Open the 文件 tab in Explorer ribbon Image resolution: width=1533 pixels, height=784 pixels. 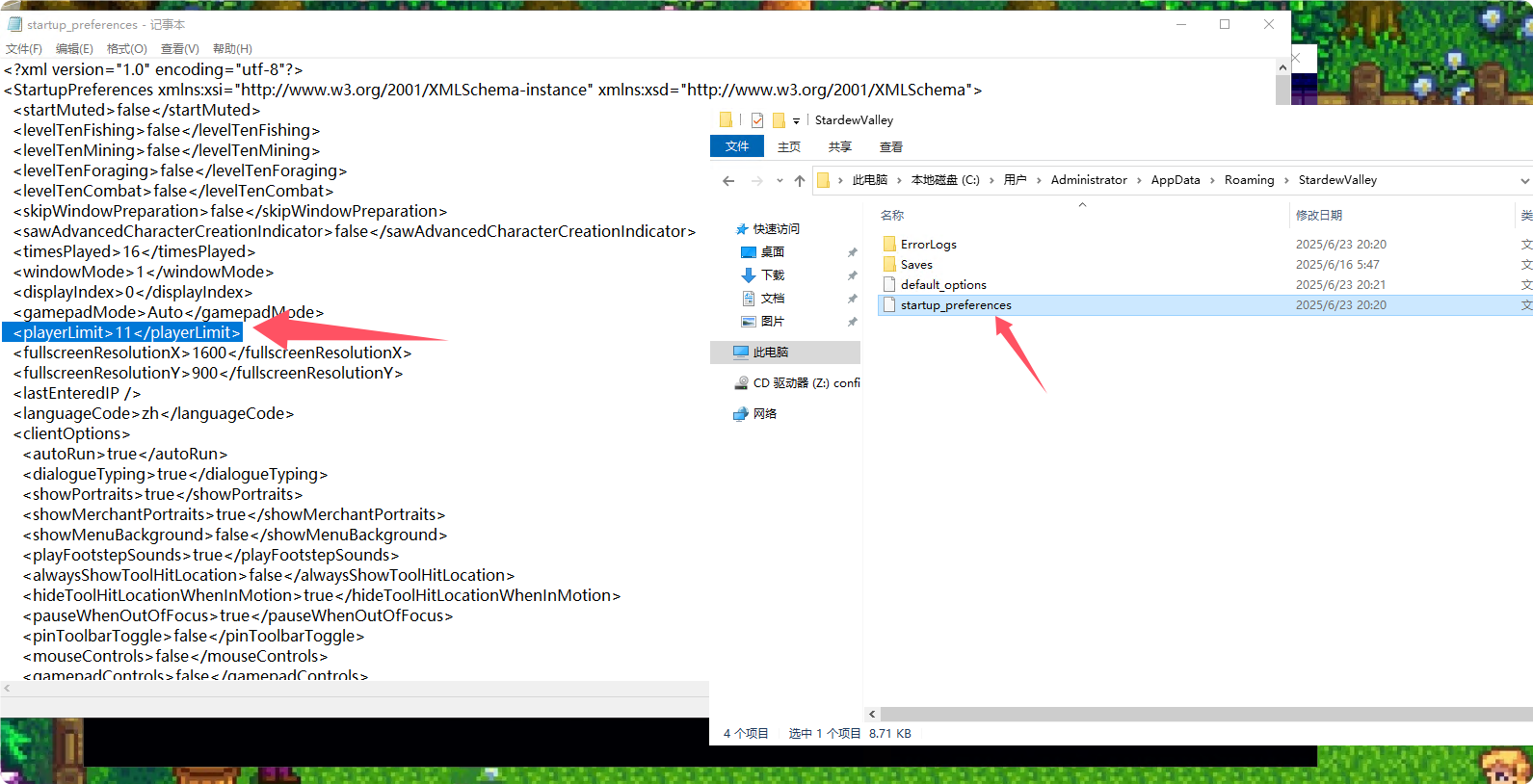pos(737,146)
